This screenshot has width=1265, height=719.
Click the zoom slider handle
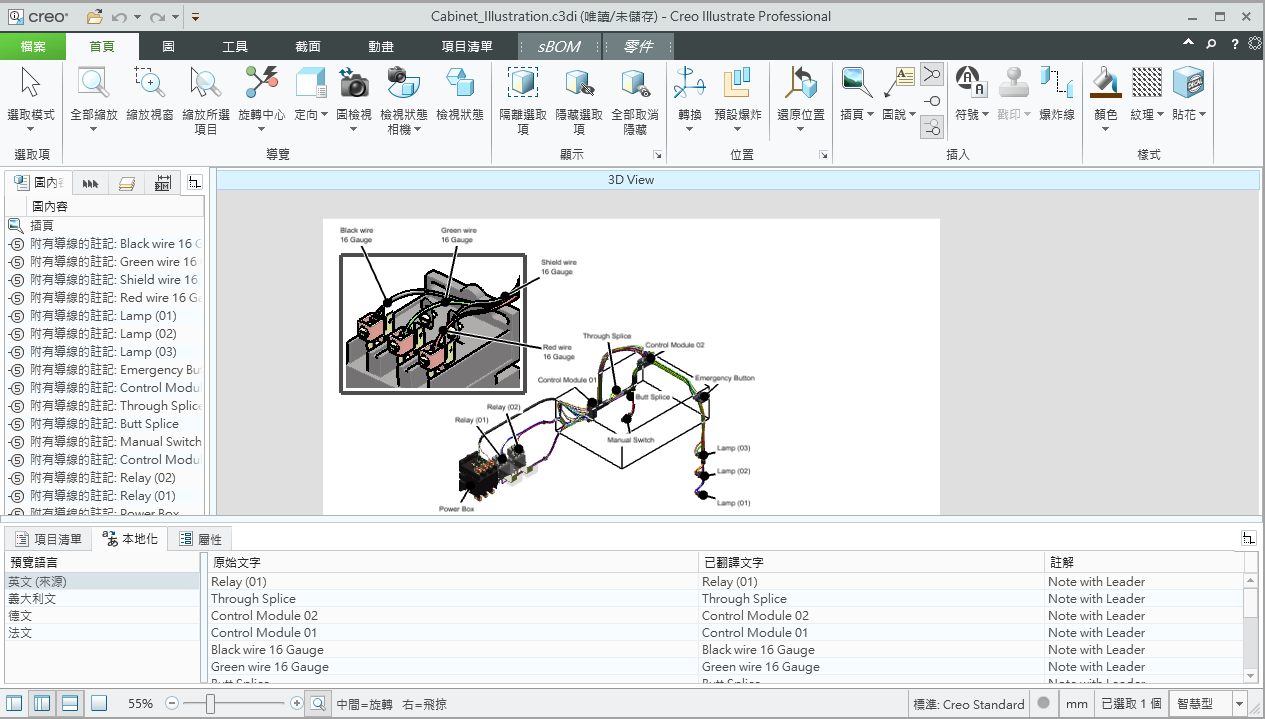click(x=210, y=704)
